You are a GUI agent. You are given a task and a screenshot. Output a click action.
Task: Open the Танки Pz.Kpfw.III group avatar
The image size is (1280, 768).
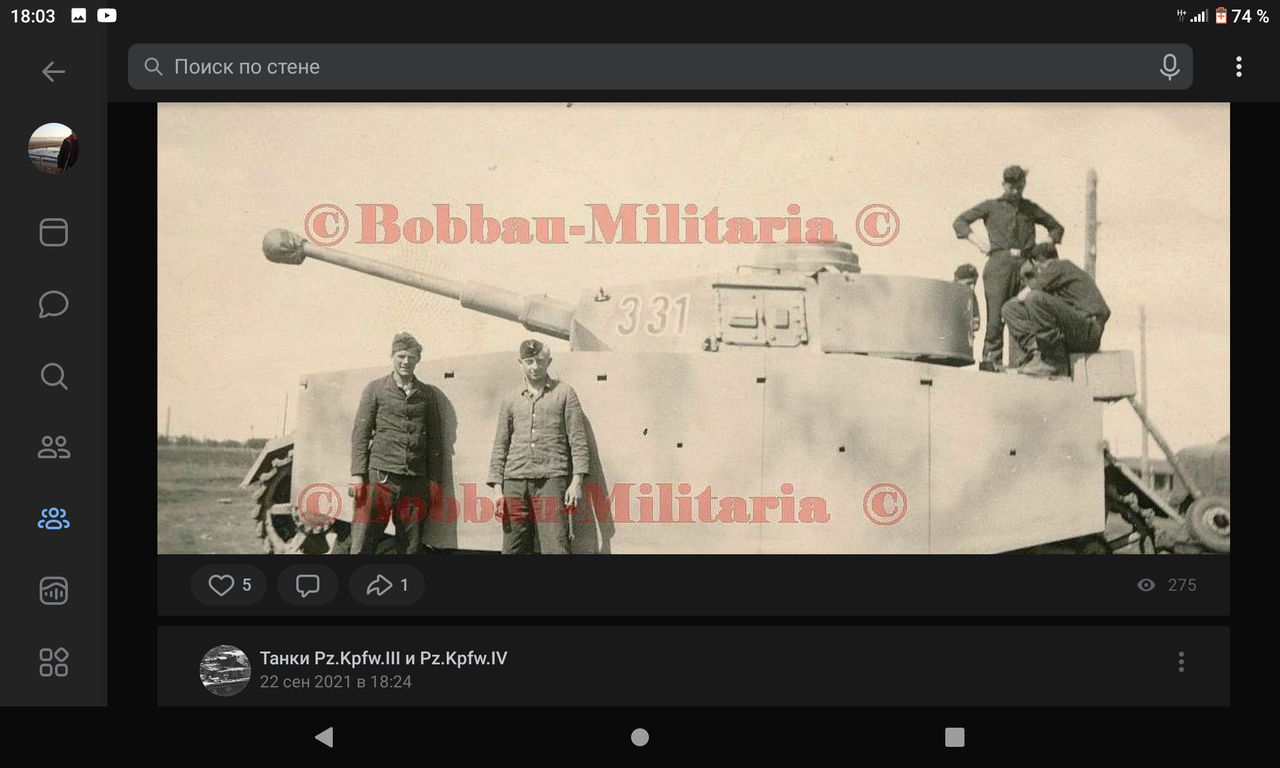click(x=225, y=670)
